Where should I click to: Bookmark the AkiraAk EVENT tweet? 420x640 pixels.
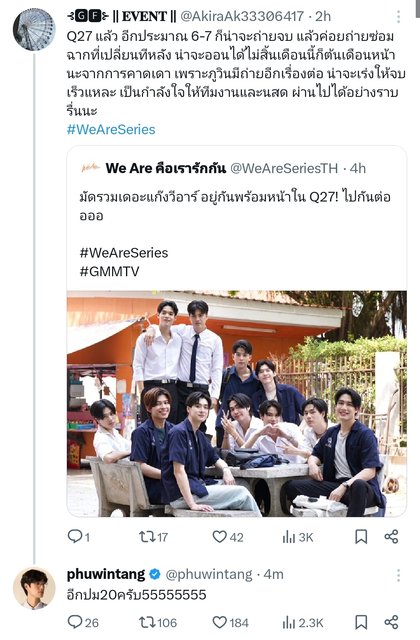tap(361, 536)
